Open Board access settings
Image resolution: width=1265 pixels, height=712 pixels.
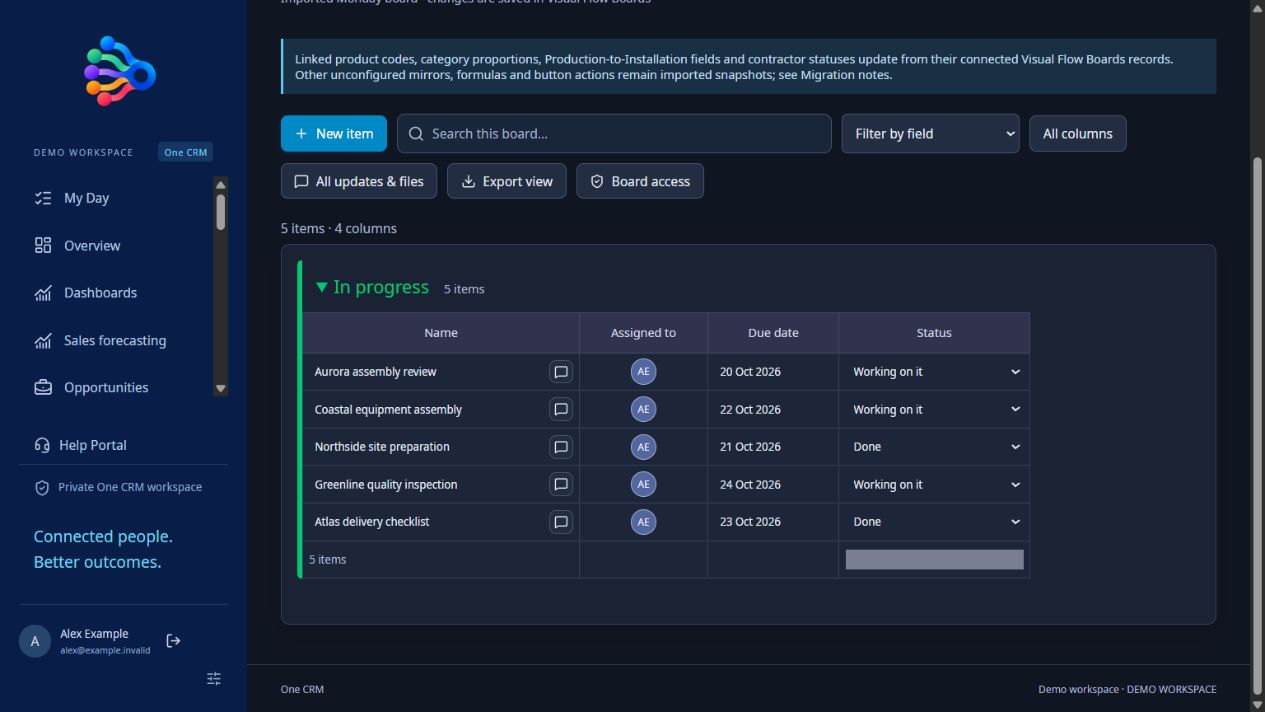coord(640,182)
